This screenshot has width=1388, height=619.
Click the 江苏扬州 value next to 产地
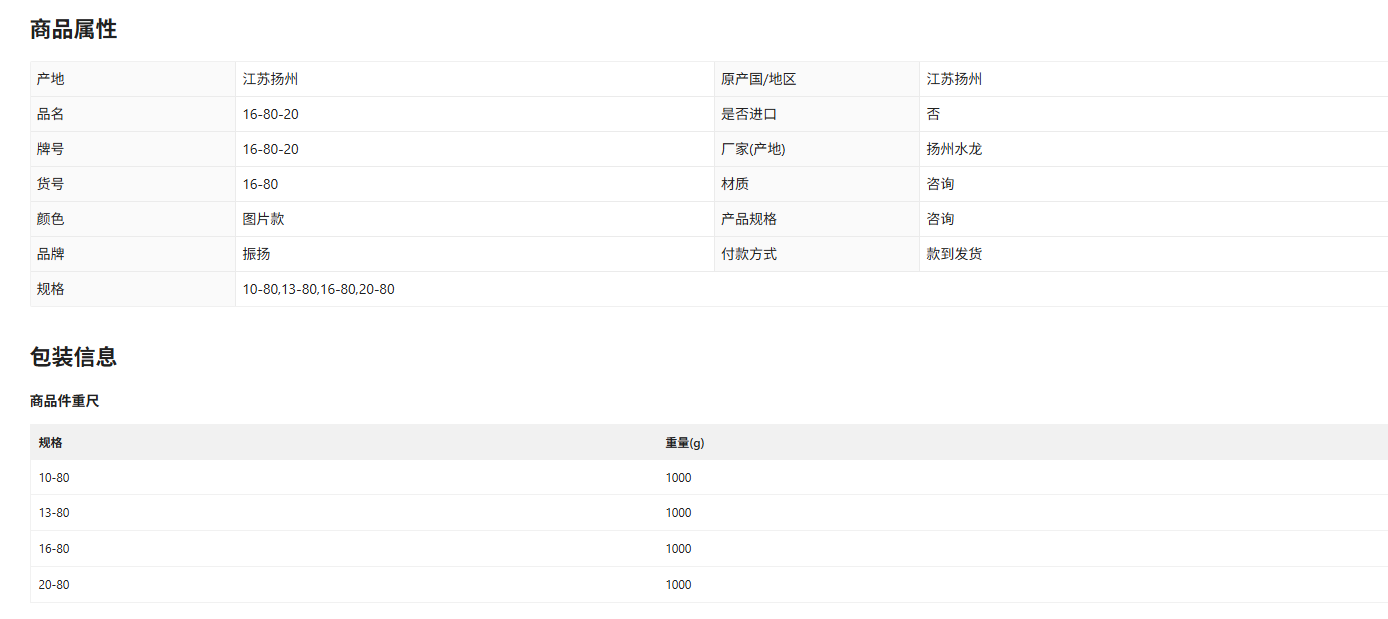click(270, 79)
